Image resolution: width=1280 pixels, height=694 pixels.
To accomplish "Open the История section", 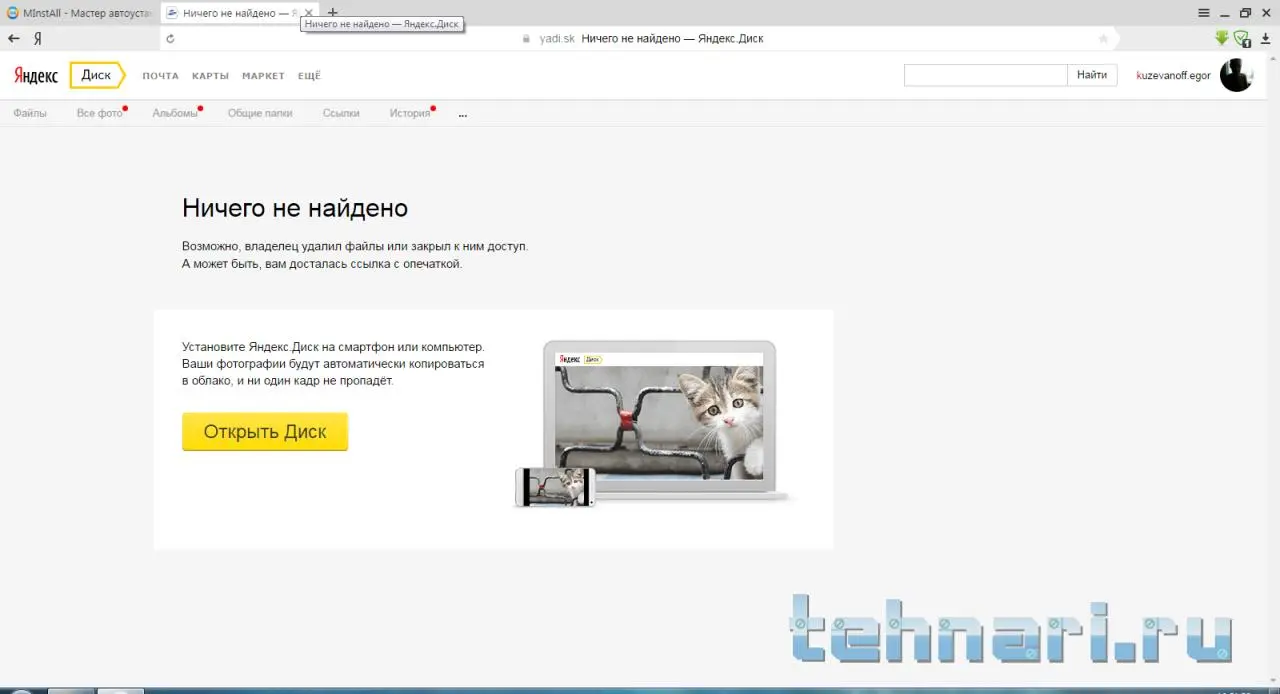I will 410,113.
